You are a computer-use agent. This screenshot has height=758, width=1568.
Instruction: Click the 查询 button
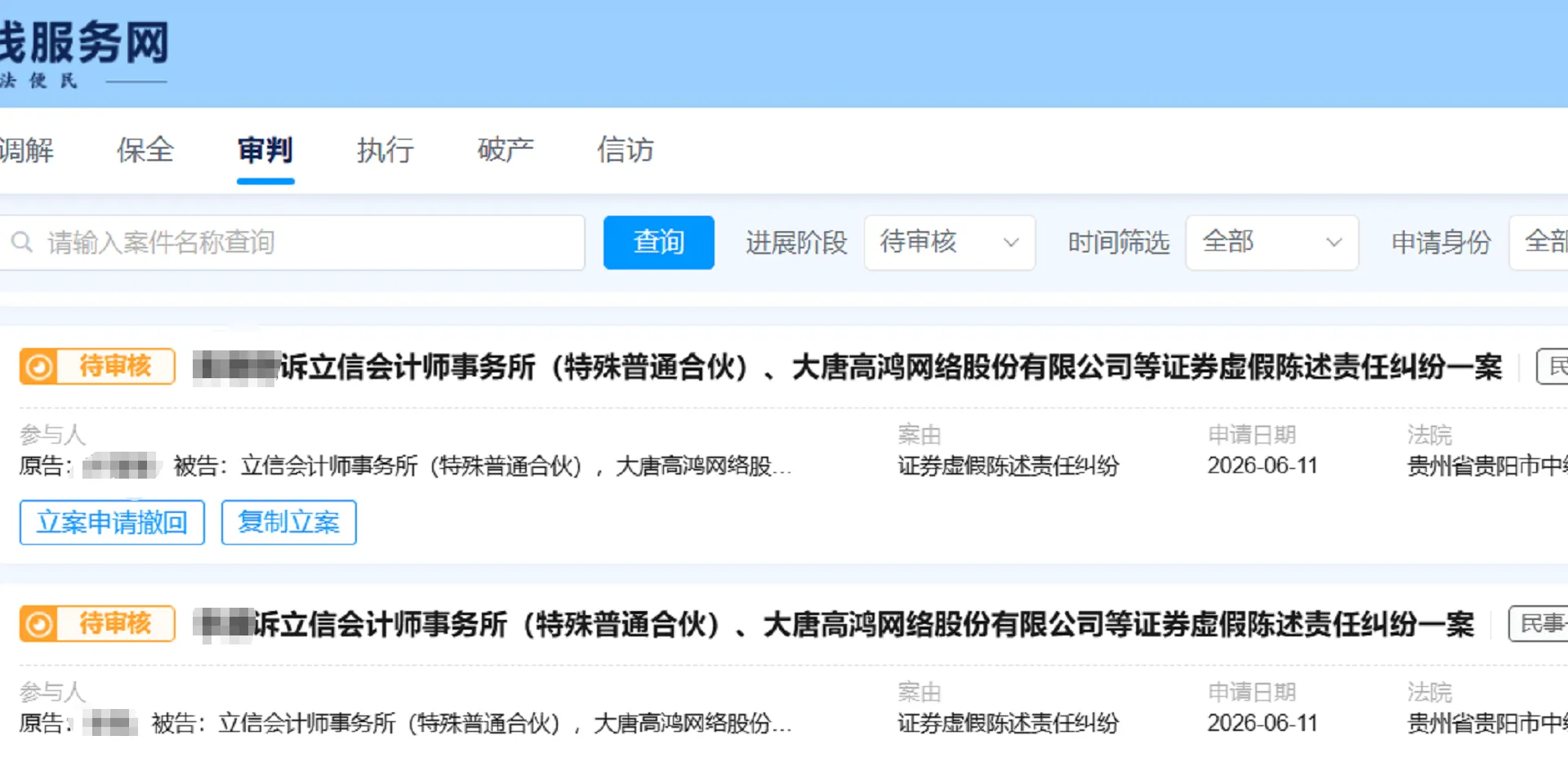tap(659, 243)
